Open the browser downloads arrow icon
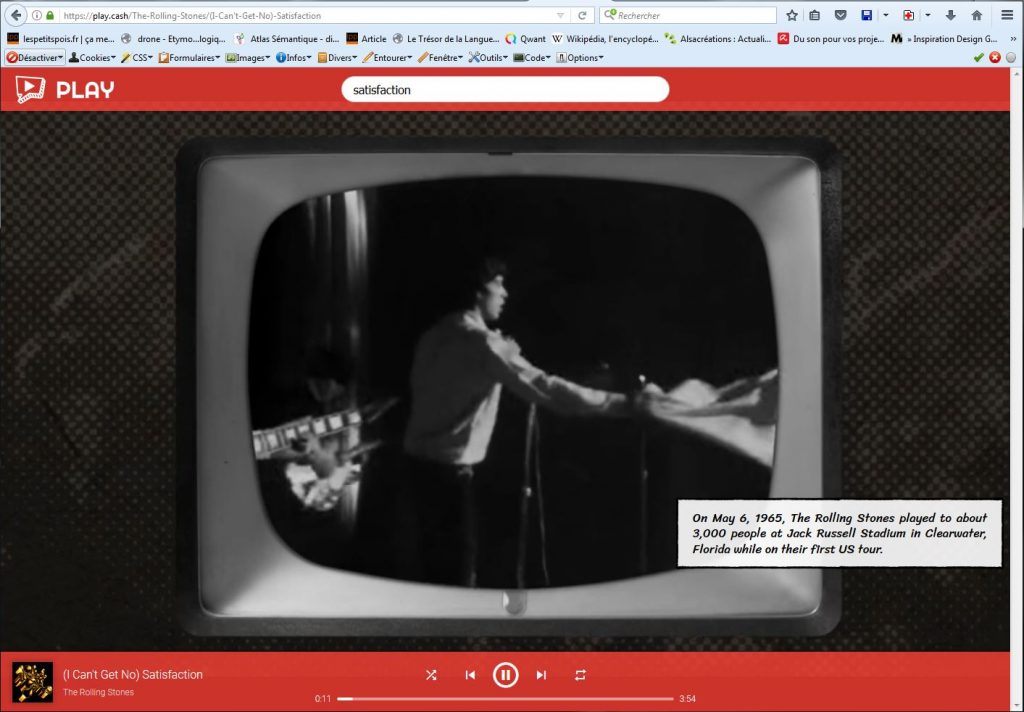The width and height of the screenshot is (1024, 712). (950, 16)
